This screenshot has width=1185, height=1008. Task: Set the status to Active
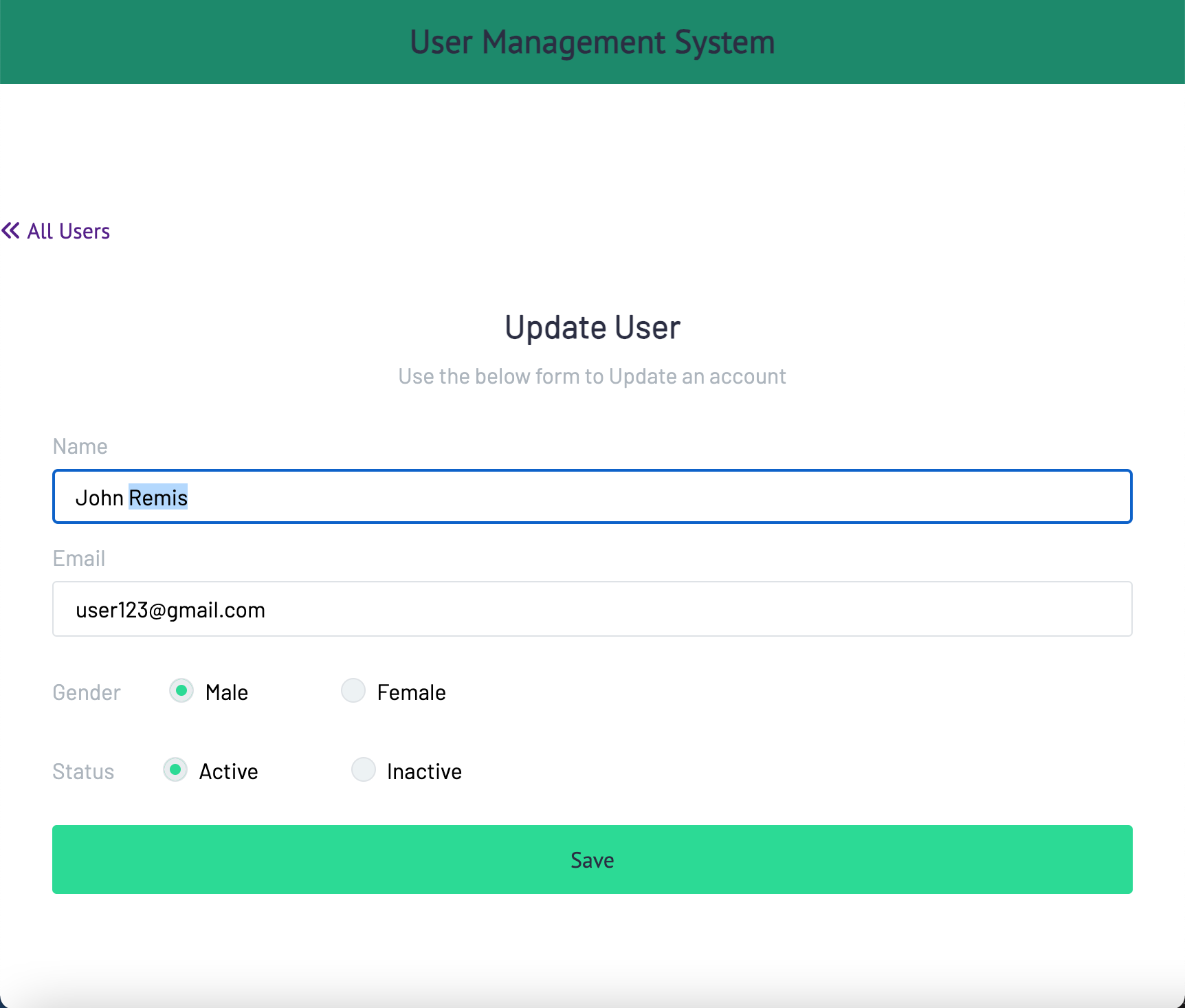pos(175,770)
